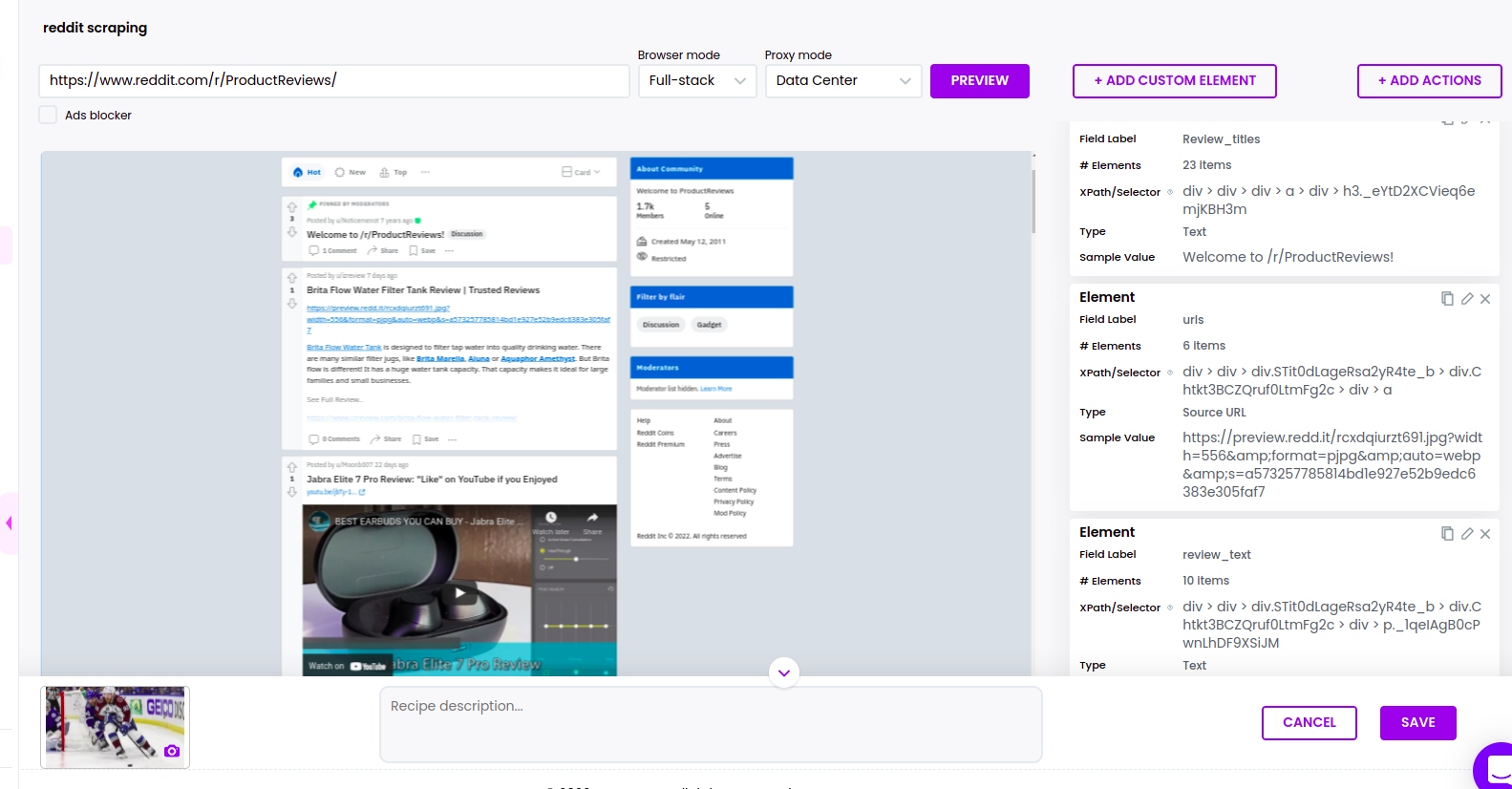Edit the urls element with pencil icon

point(1467,299)
